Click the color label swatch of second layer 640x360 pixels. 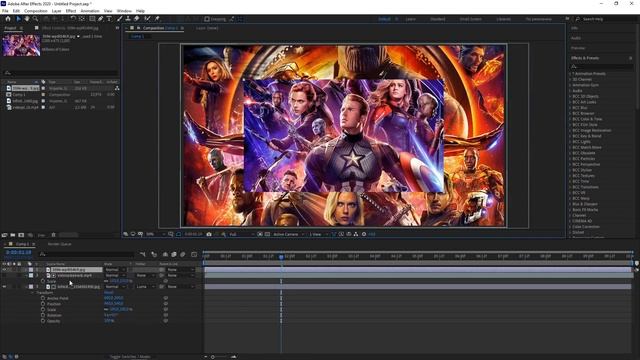(31, 276)
